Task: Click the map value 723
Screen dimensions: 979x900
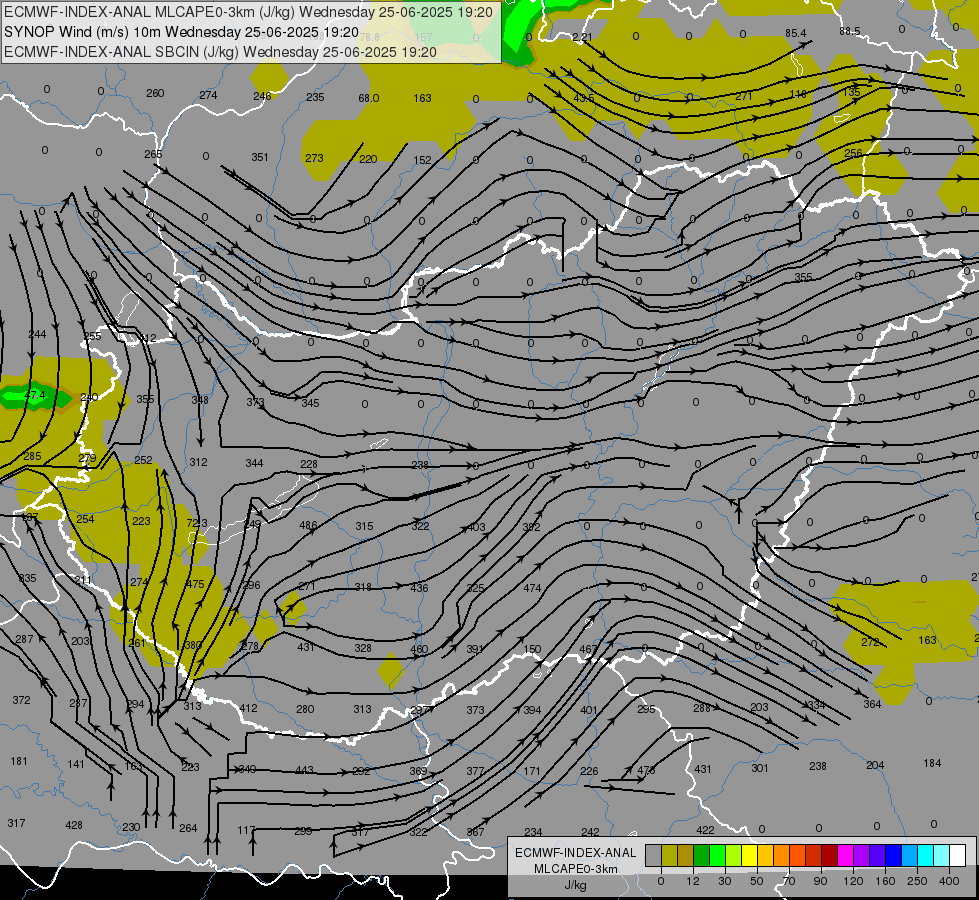Action: (197, 523)
